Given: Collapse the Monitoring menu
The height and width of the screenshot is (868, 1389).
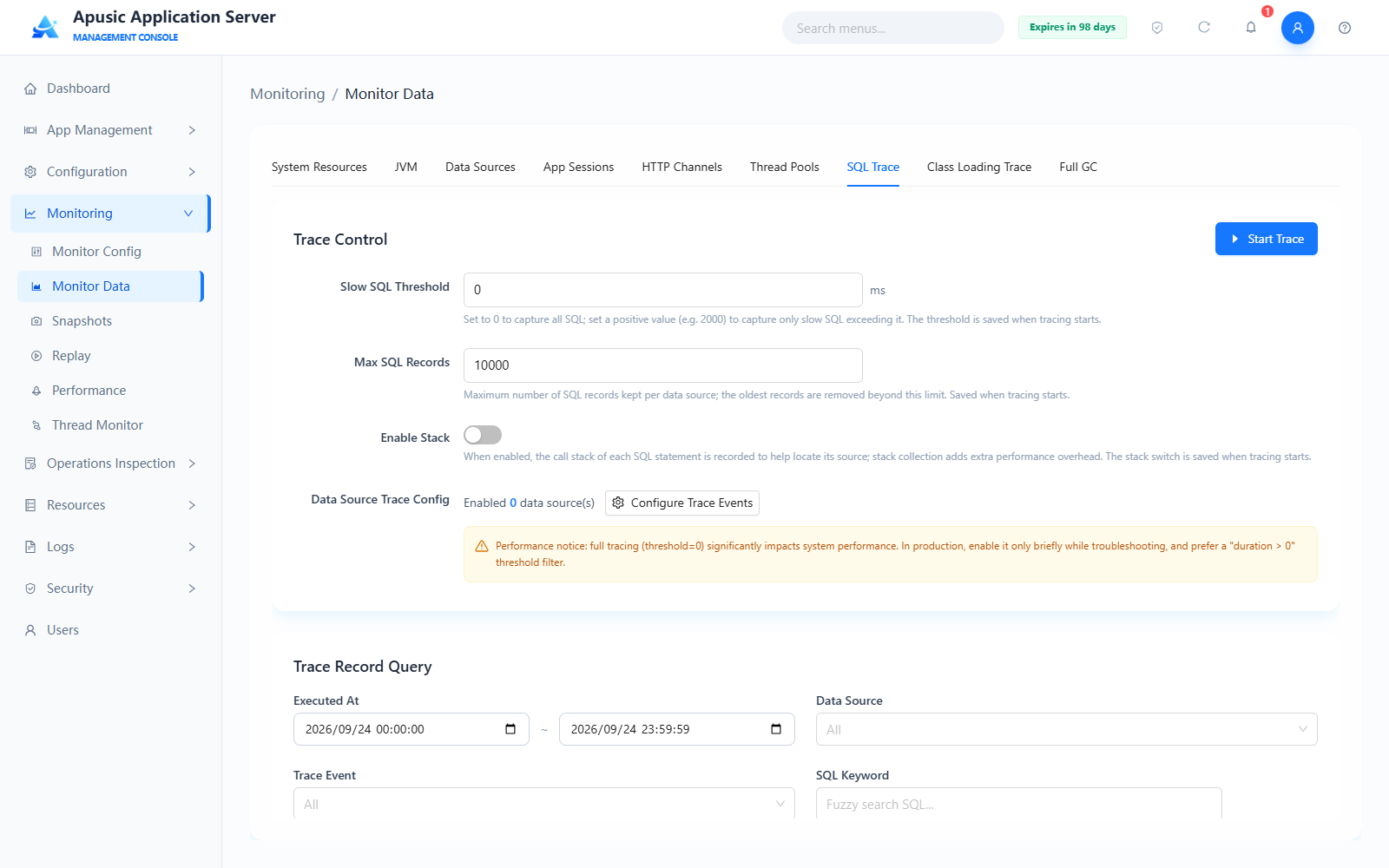Looking at the screenshot, I should coord(110,214).
